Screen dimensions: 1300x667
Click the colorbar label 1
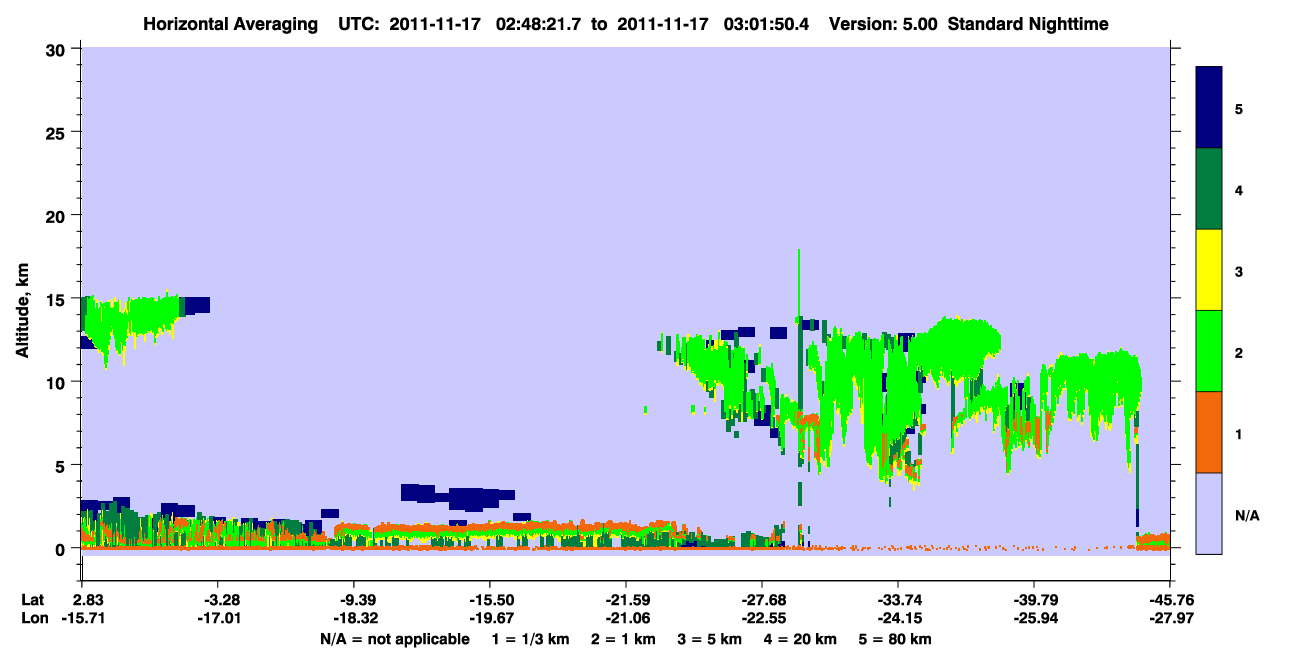tap(1239, 433)
